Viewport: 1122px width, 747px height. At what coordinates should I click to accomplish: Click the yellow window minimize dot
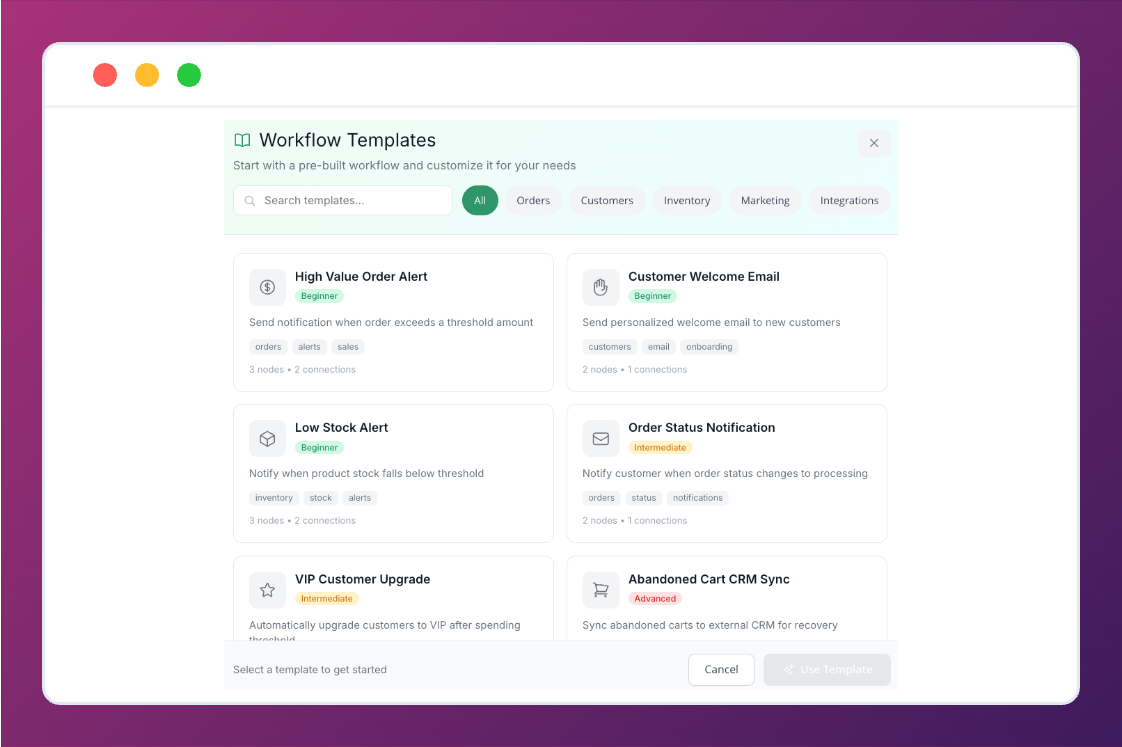point(147,75)
